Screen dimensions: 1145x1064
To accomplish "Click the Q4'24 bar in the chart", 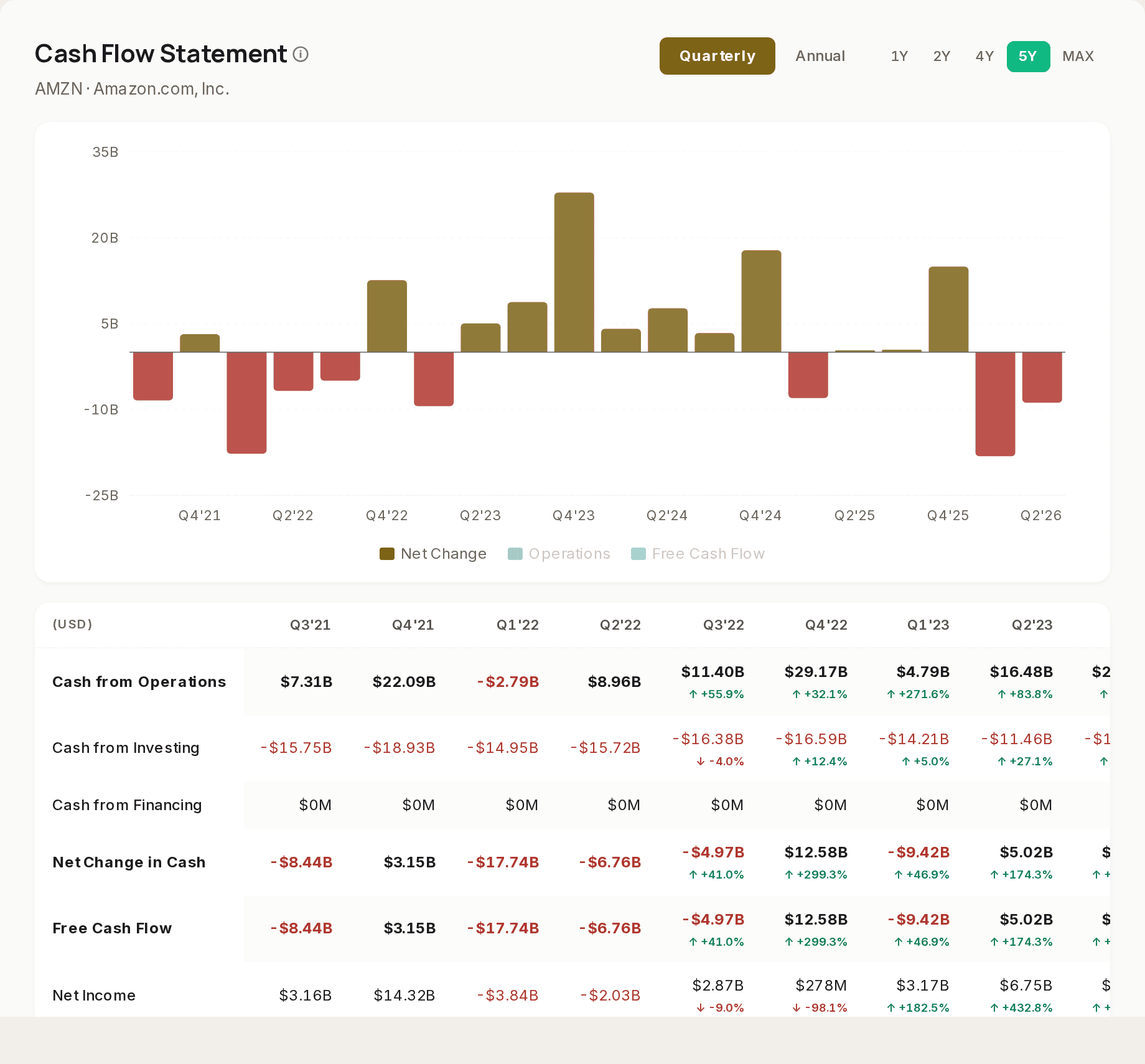I will coord(761,301).
